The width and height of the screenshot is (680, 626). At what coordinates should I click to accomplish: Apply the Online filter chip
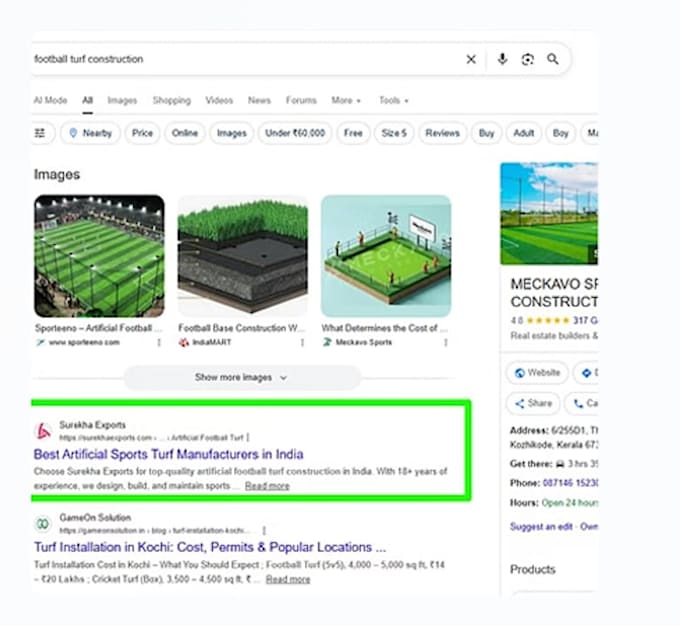point(185,133)
